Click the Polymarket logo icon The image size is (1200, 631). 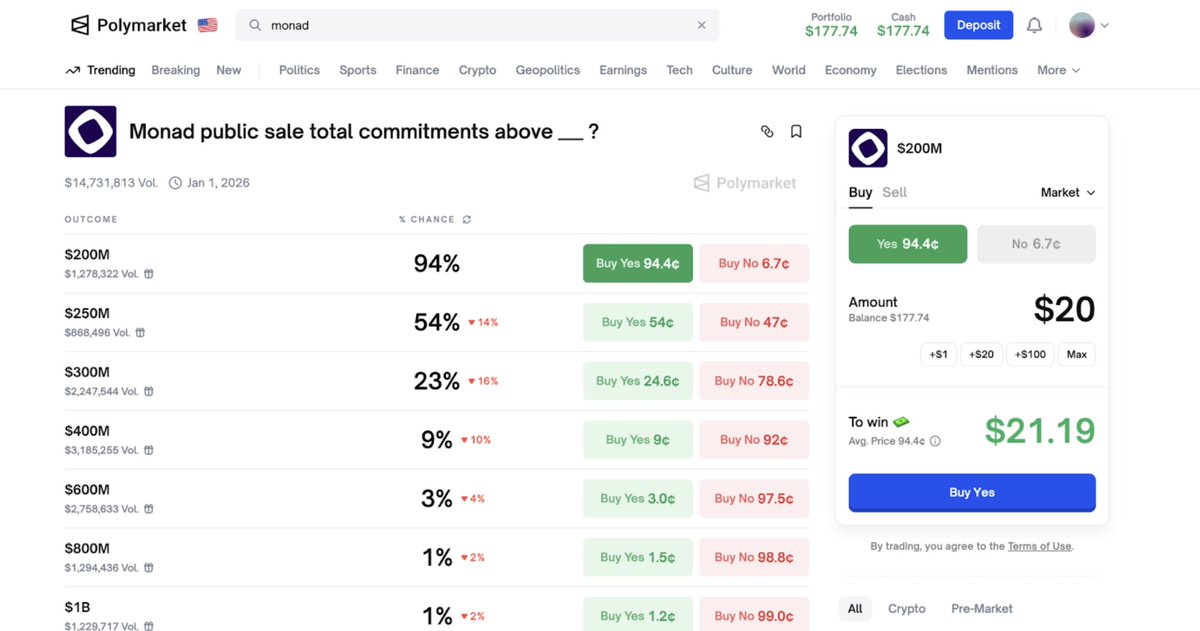(80, 25)
